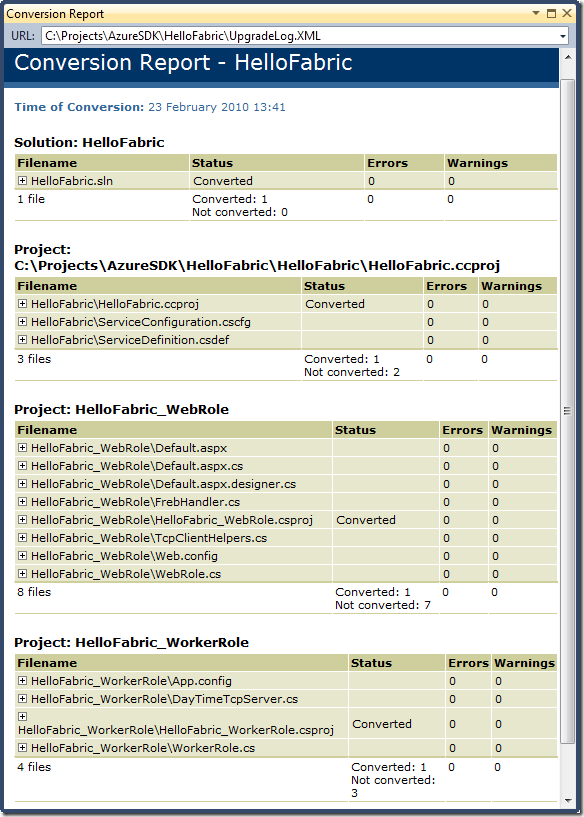
Task: Expand the Default.aspx.designer.cs entry
Action: [22, 484]
